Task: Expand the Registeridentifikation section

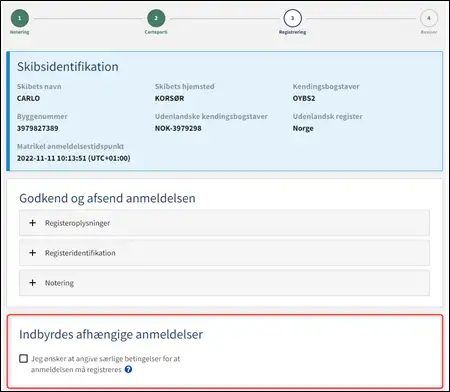Action: [224, 253]
